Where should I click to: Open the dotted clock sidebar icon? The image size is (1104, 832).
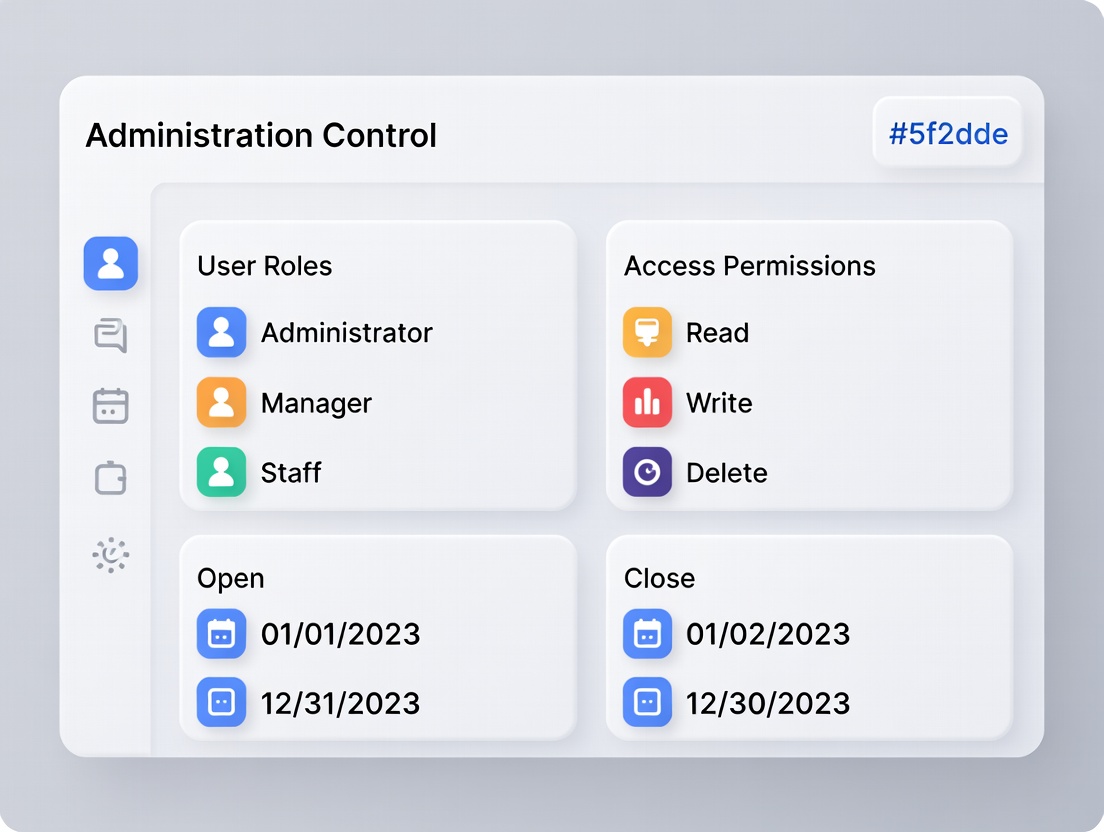click(111, 554)
